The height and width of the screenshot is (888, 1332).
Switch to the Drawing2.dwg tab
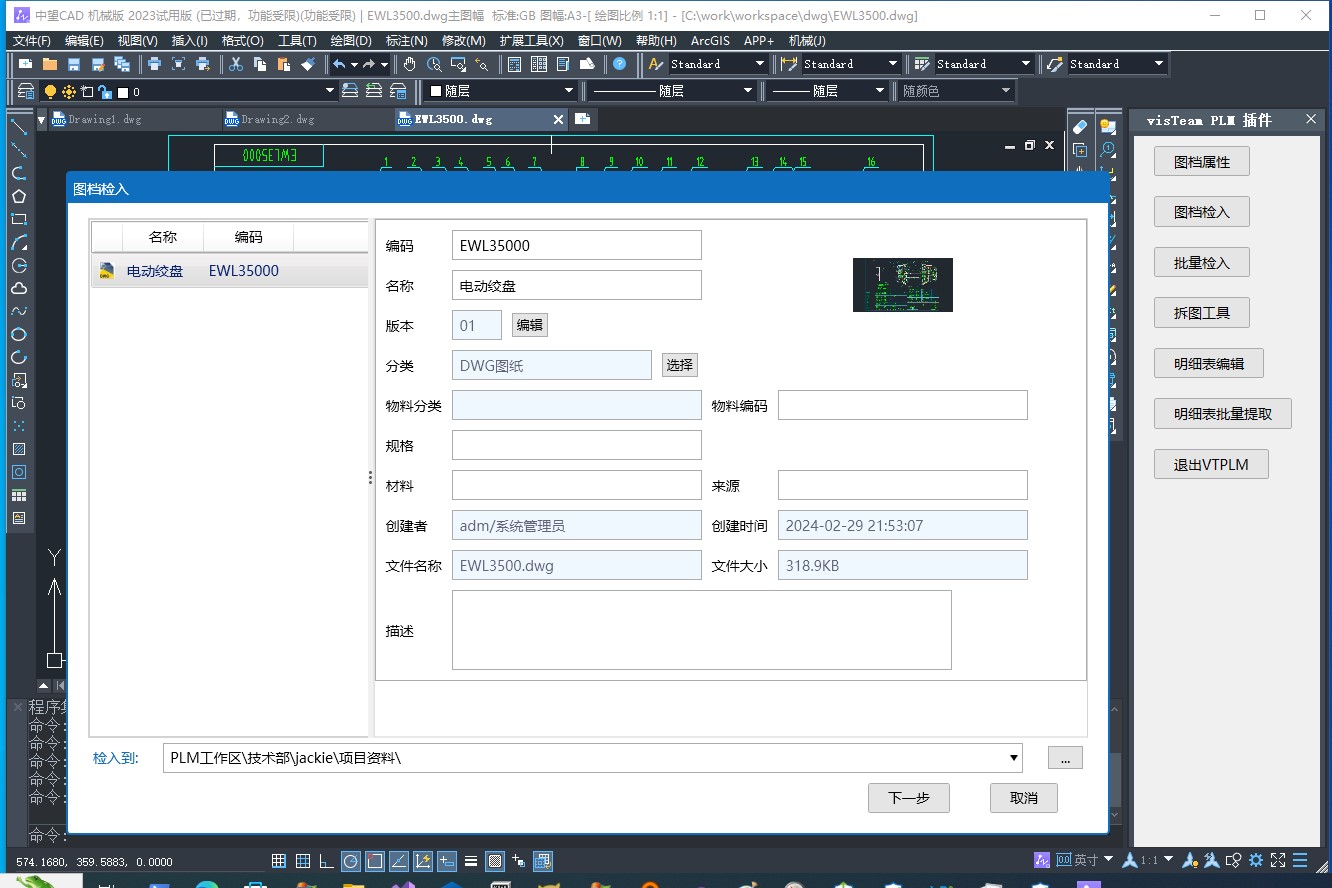(x=278, y=119)
